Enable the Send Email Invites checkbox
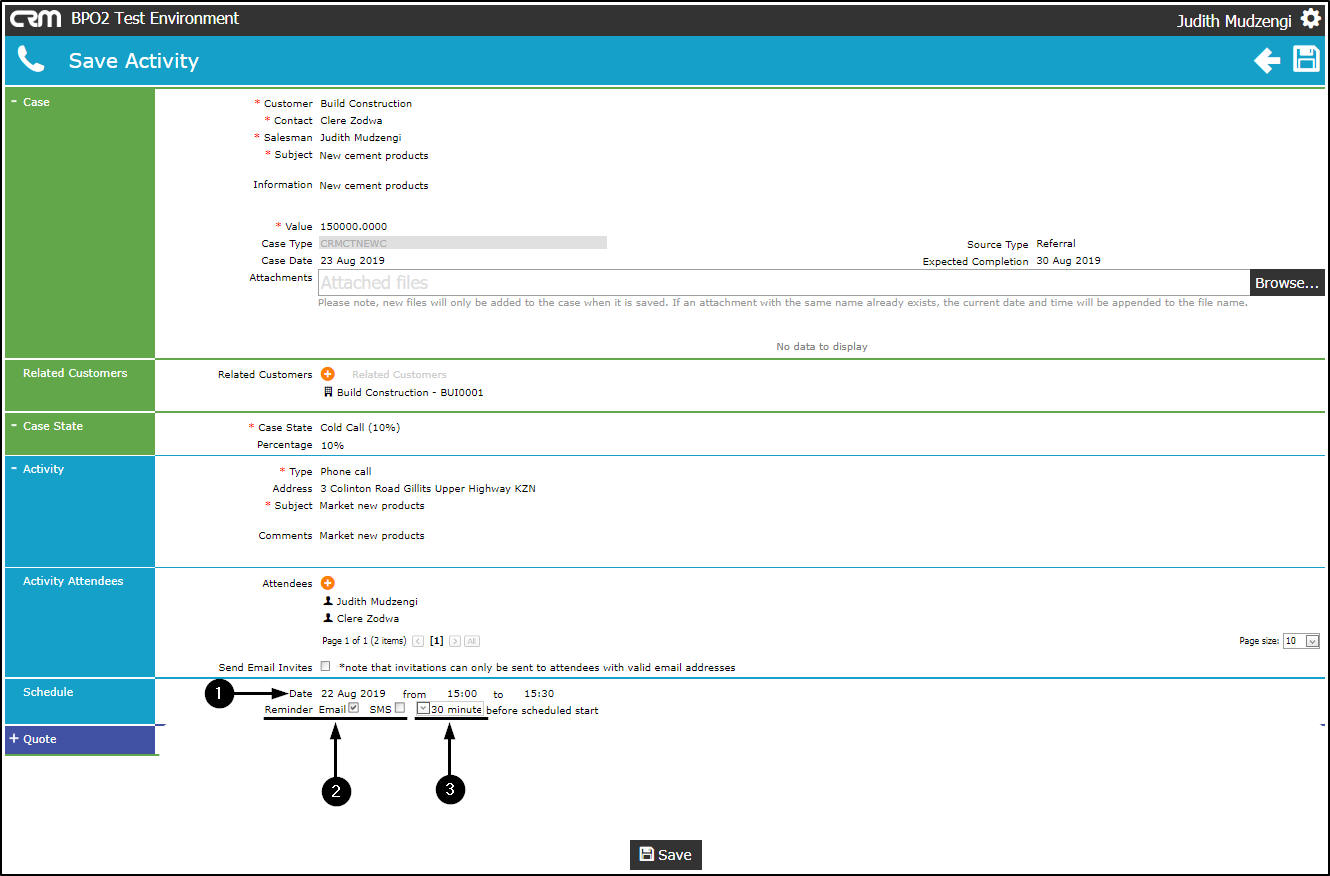Screen dimensions: 1330x876 [x=325, y=666]
